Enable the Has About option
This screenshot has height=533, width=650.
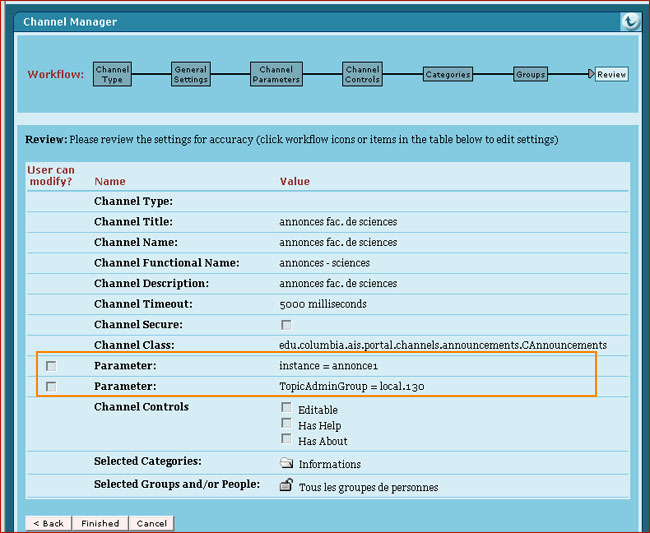click(287, 439)
